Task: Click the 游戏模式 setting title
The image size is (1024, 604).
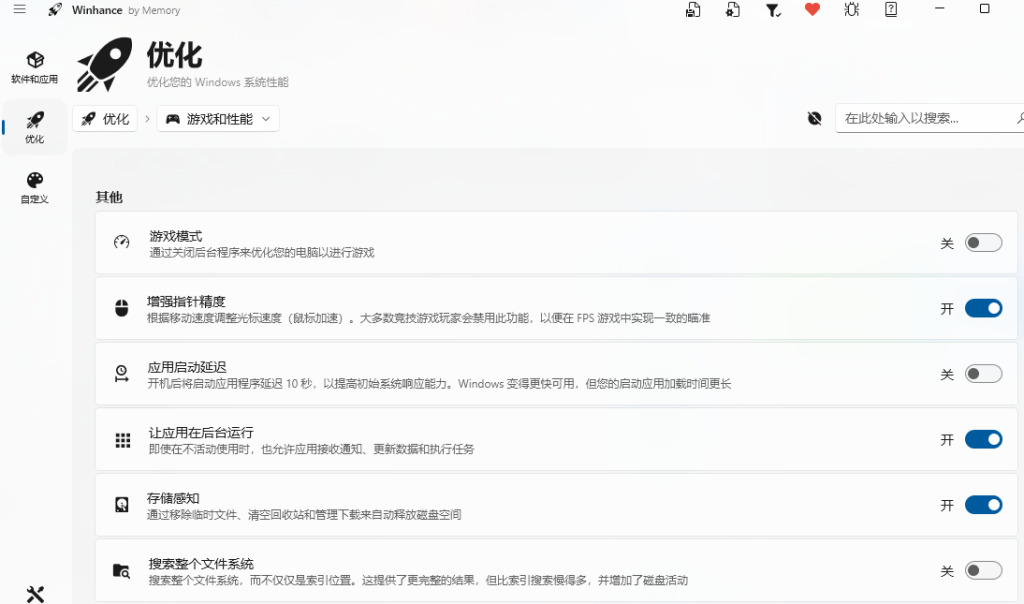Action: coord(176,236)
